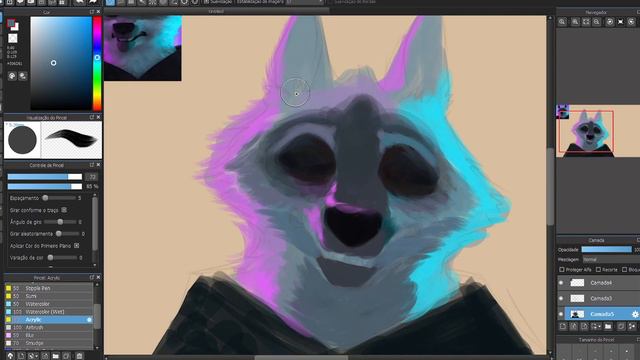Select the Airbrush brush
Viewport: 640px width, 360px height.
click(x=49, y=327)
